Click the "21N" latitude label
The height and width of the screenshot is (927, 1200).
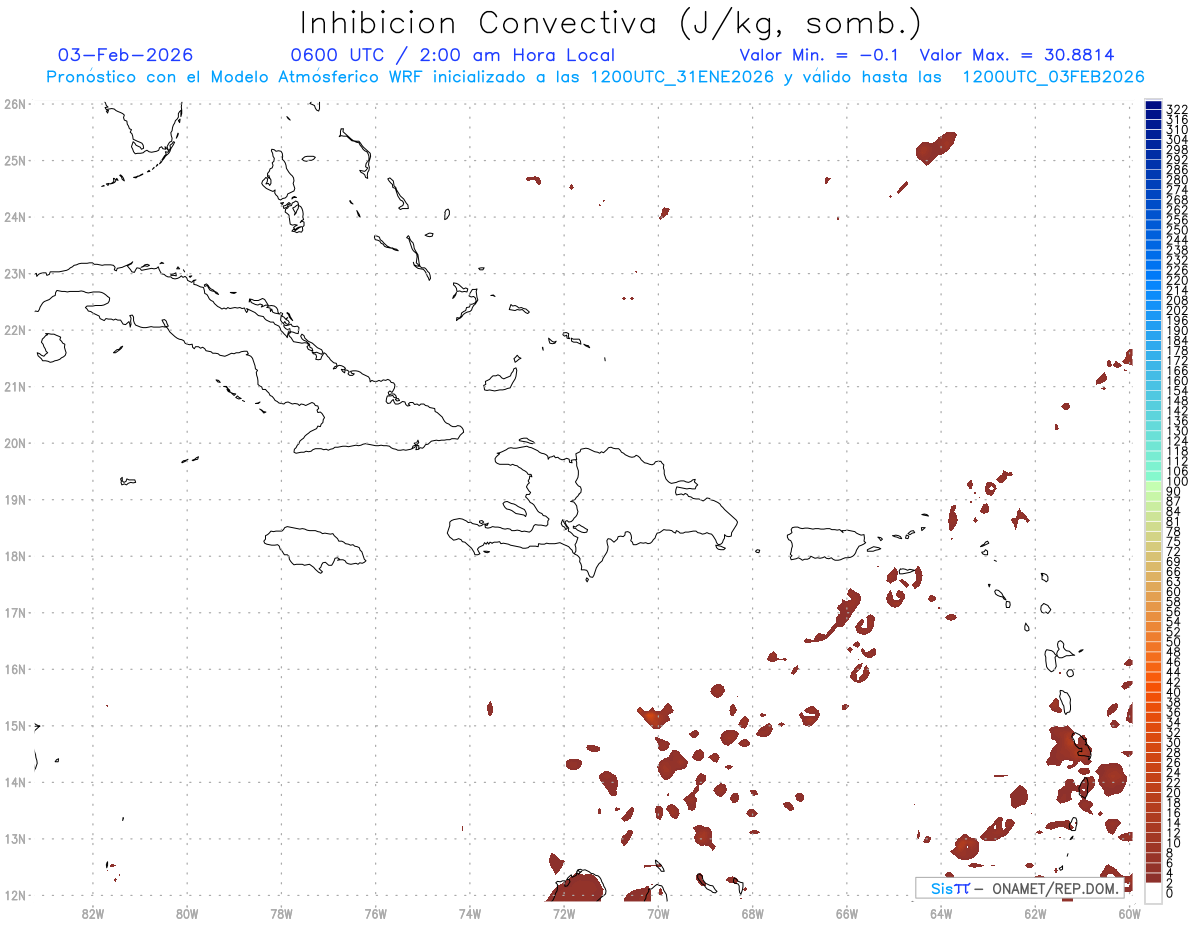[14, 386]
